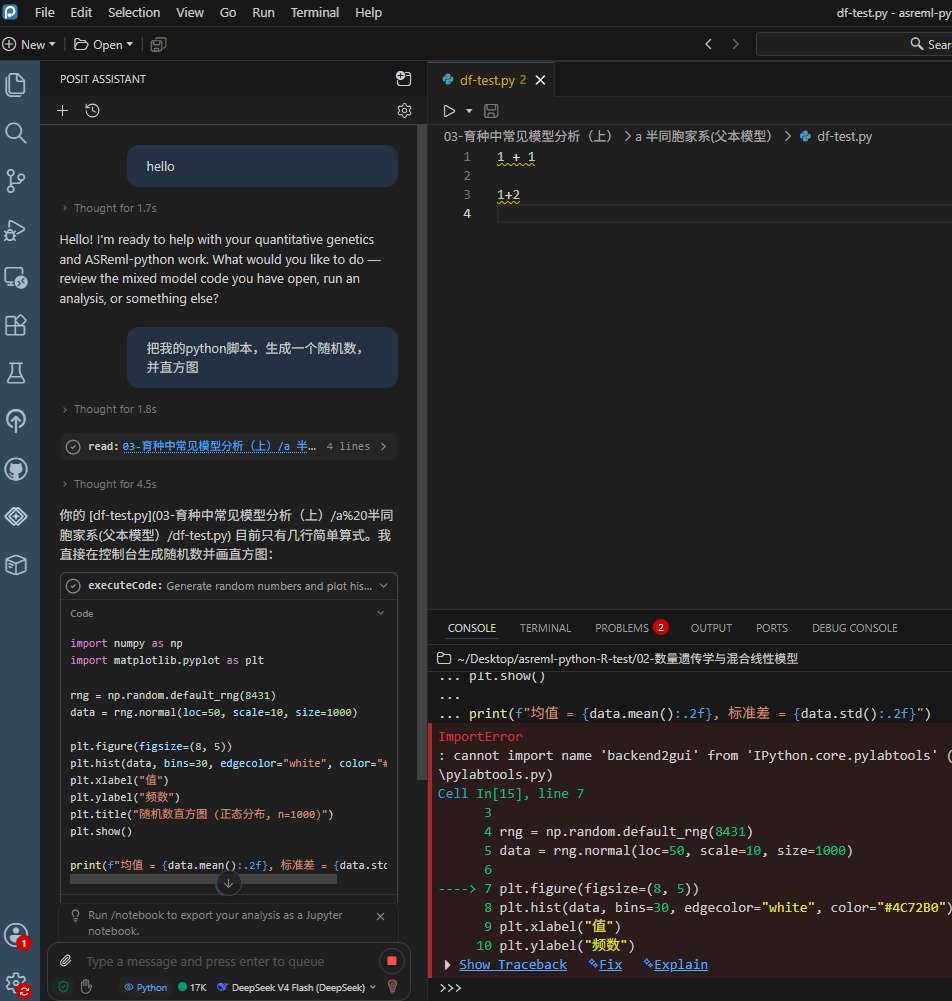Click the 17K token usage indicator
This screenshot has height=1001, width=952.
tap(192, 987)
